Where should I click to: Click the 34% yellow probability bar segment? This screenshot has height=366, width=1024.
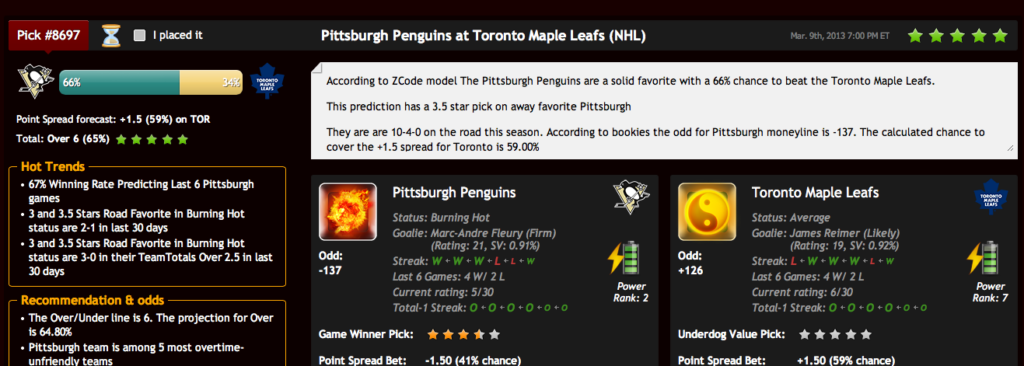212,82
